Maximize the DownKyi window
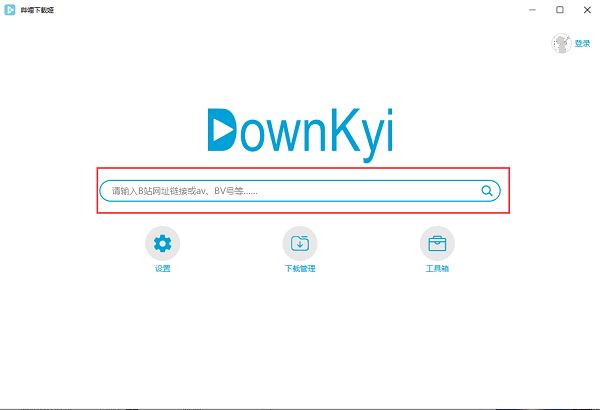 [x=559, y=10]
